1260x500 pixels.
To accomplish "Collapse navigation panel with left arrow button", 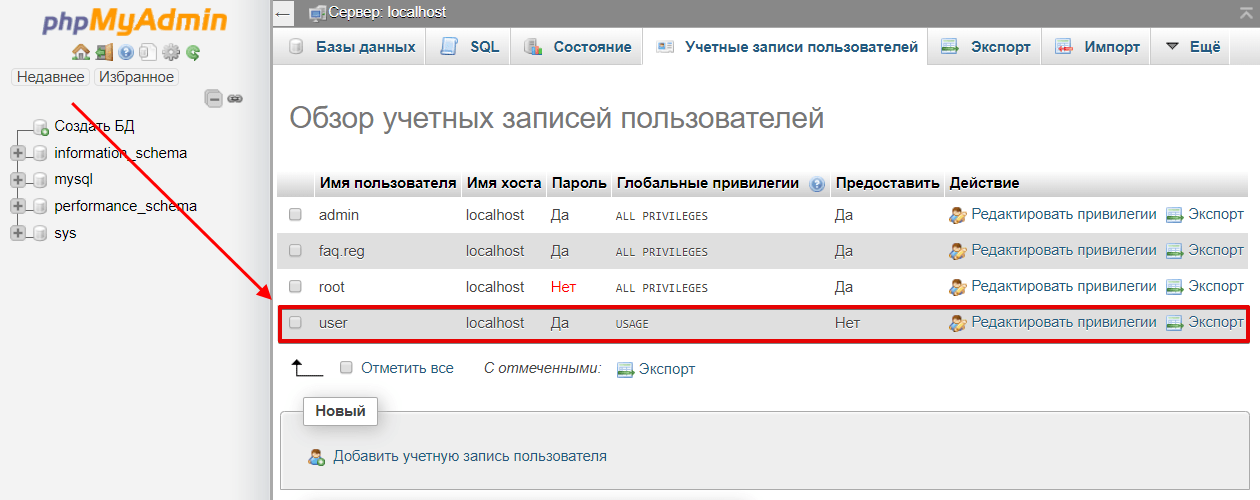I will pyautogui.click(x=283, y=13).
